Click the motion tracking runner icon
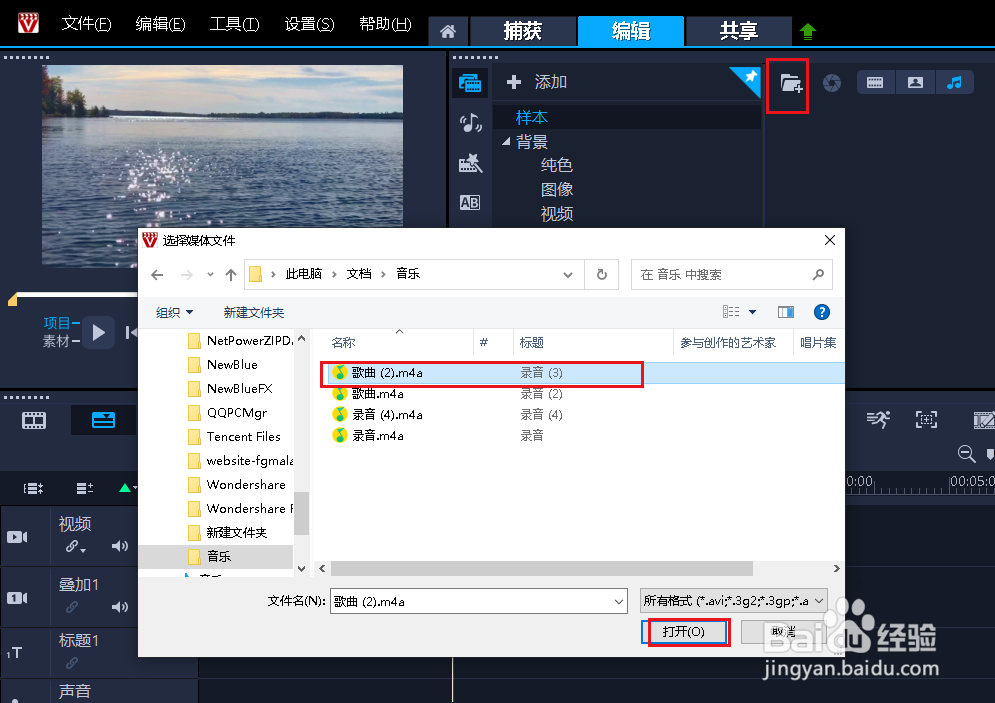 coord(878,419)
